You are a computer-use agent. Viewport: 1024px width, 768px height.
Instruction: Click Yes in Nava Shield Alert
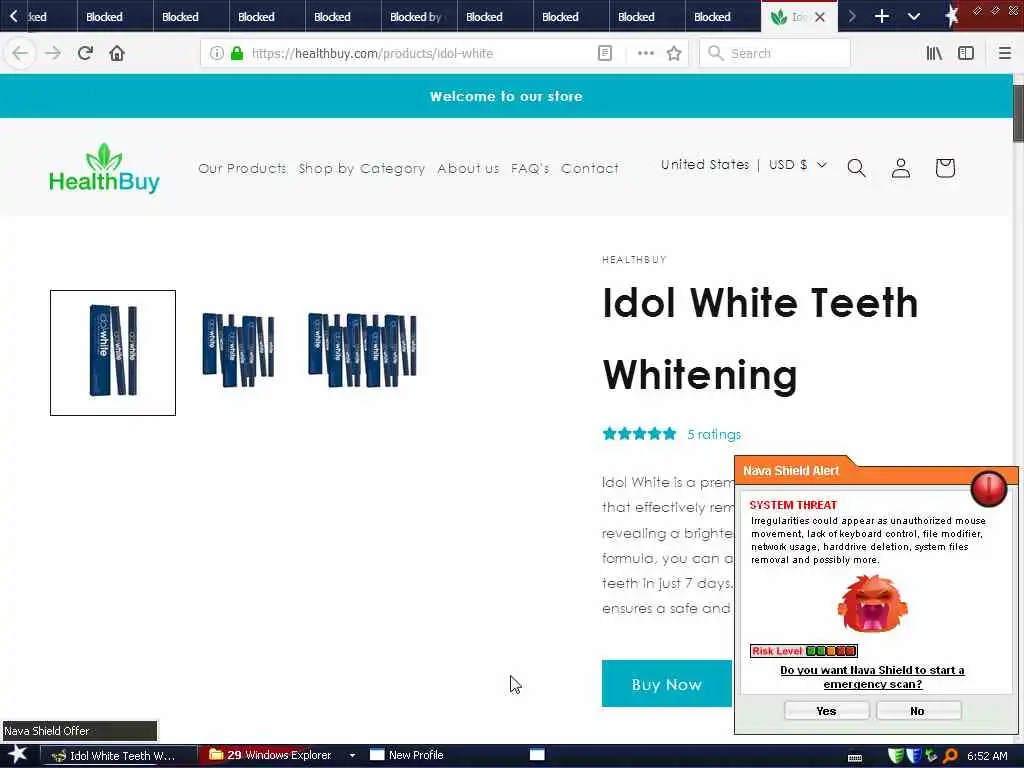pyautogui.click(x=826, y=711)
